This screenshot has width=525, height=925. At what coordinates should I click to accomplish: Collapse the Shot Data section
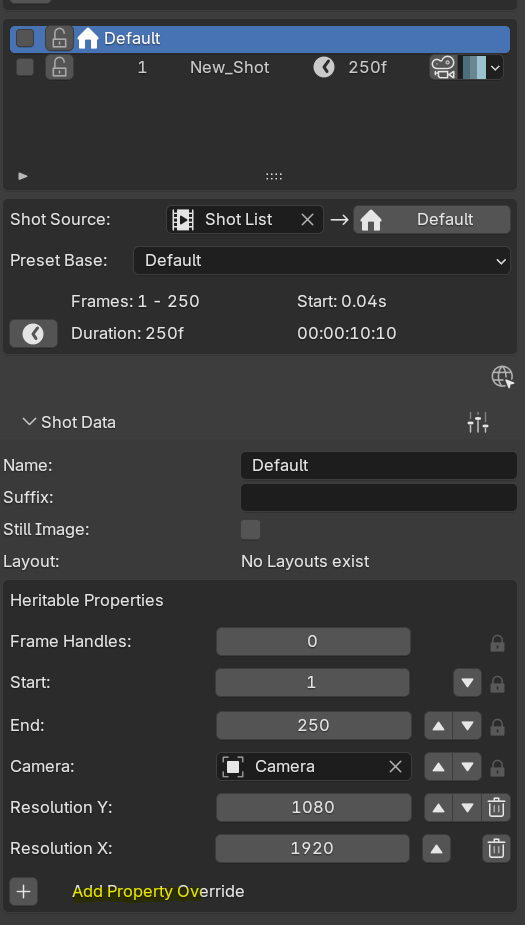tap(28, 422)
